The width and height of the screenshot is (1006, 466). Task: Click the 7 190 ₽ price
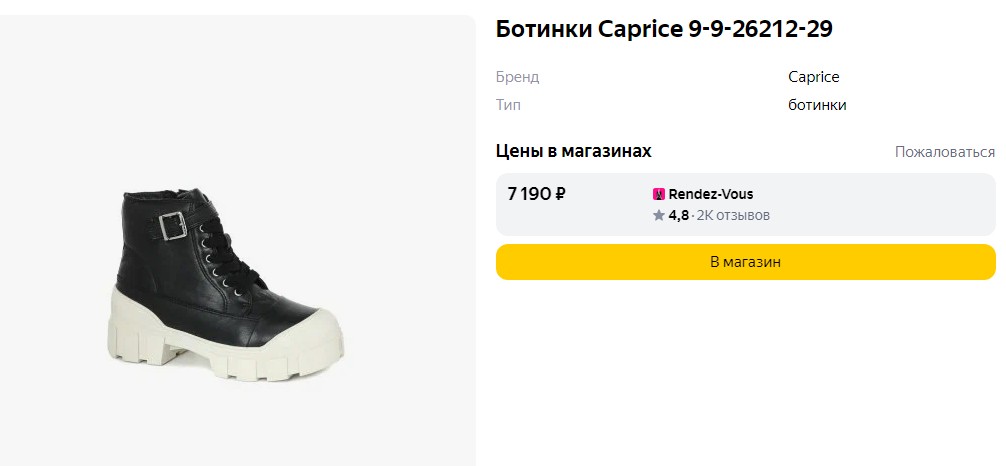click(536, 194)
